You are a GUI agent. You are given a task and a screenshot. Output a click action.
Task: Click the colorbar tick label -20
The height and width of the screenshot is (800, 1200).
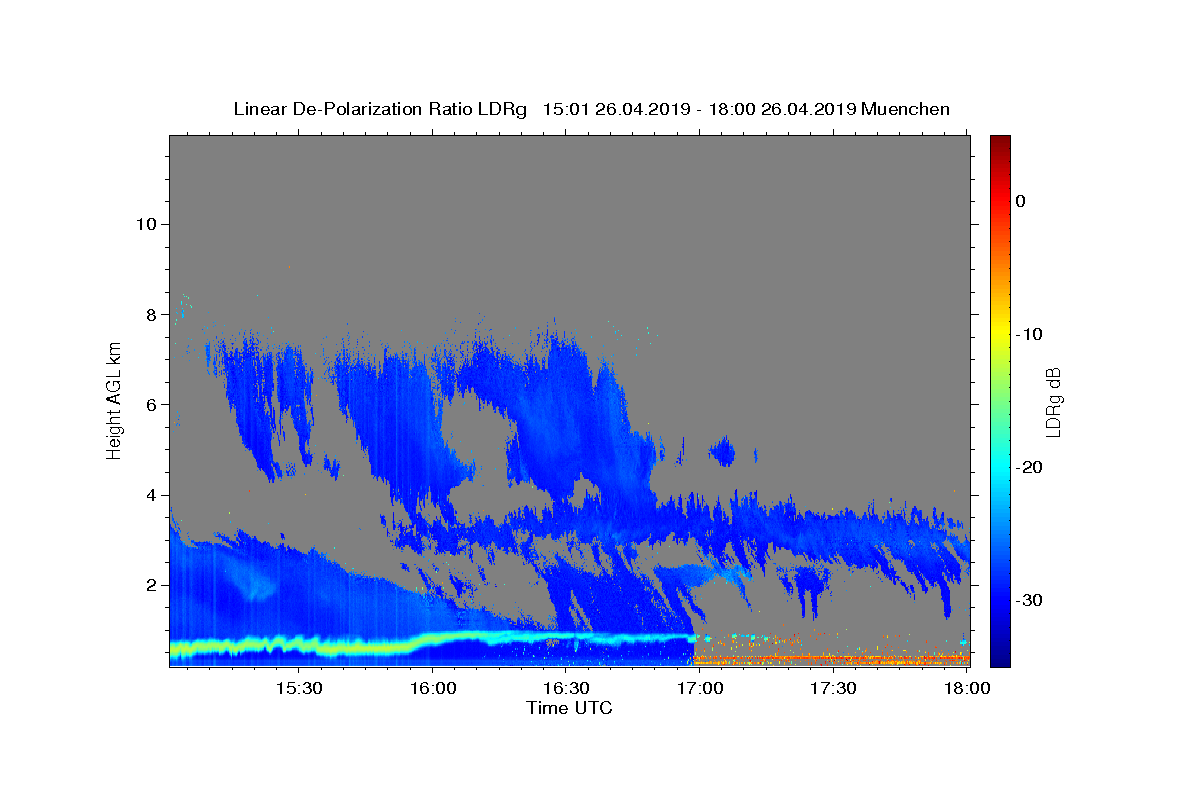(1030, 467)
